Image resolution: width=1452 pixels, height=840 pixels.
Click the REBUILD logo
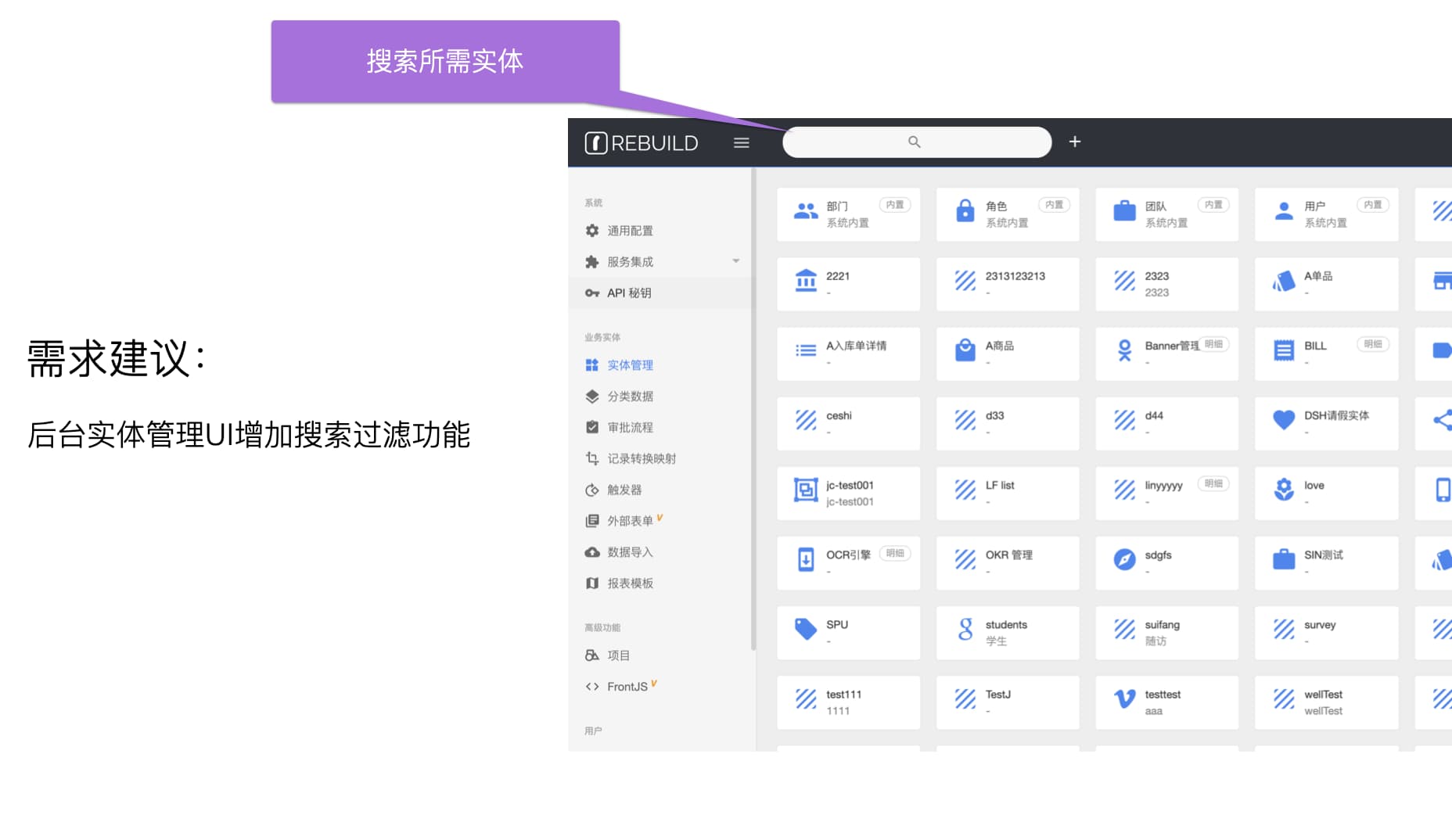(642, 142)
